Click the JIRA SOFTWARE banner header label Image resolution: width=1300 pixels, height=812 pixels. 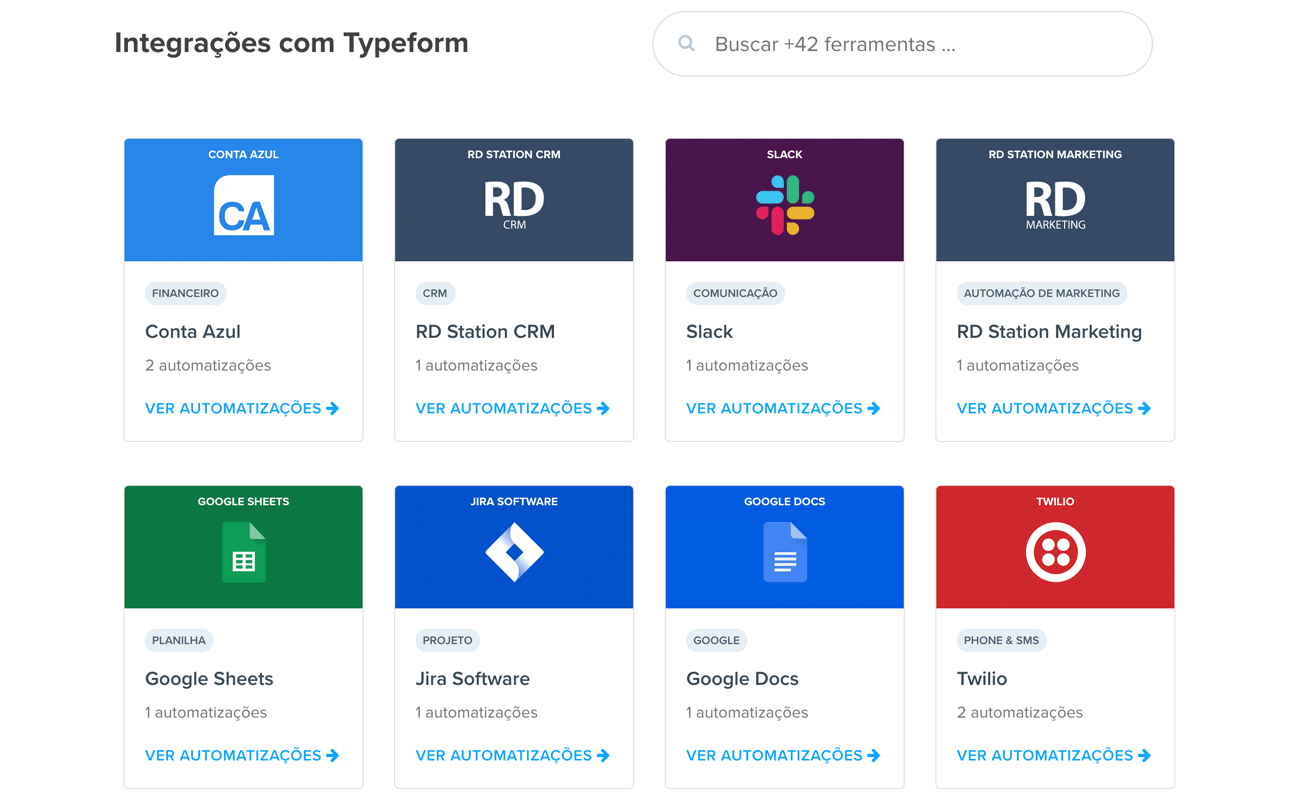514,501
